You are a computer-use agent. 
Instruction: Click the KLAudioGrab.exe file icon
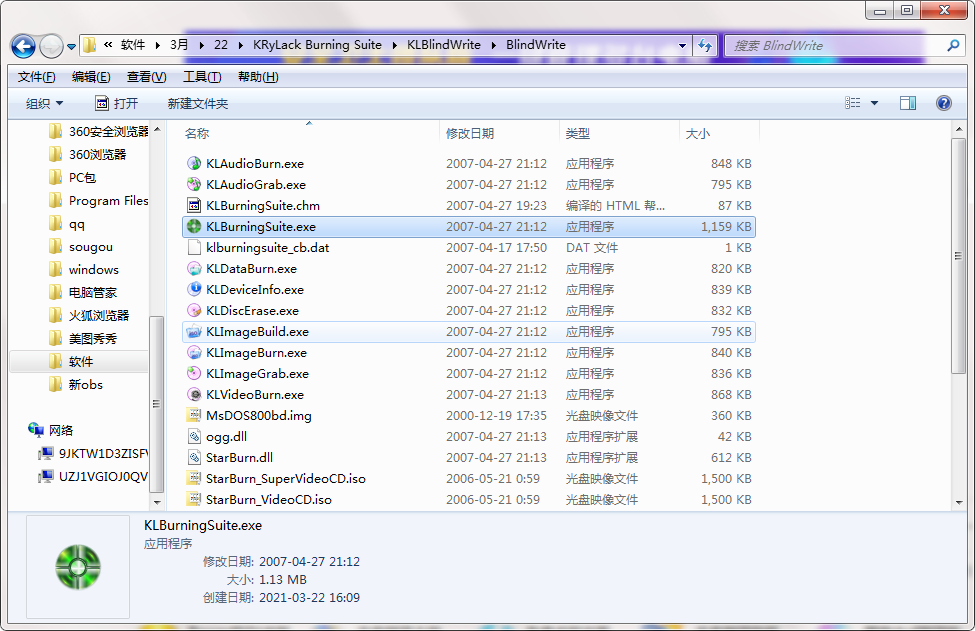(194, 185)
